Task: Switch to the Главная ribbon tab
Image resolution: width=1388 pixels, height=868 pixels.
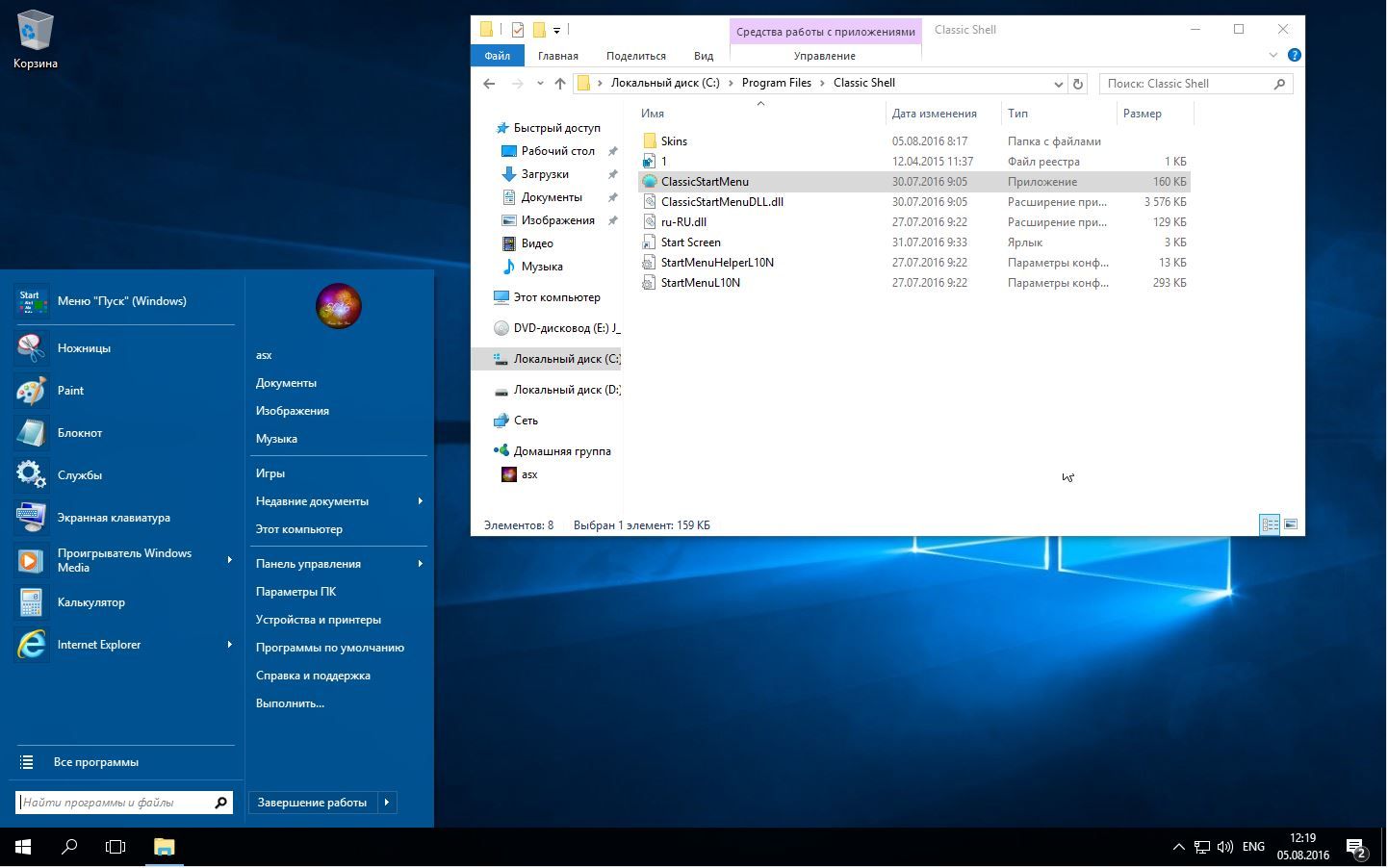Action: (558, 56)
